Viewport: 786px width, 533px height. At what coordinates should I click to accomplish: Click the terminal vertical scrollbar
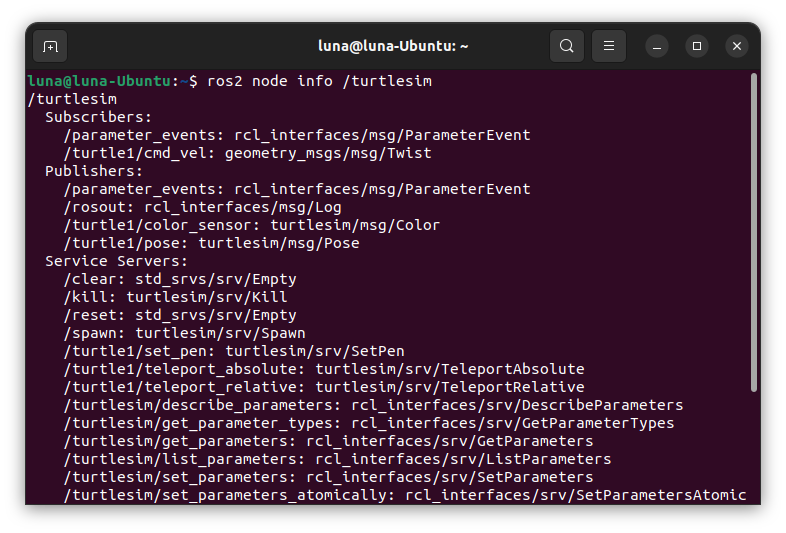pyautogui.click(x=753, y=233)
